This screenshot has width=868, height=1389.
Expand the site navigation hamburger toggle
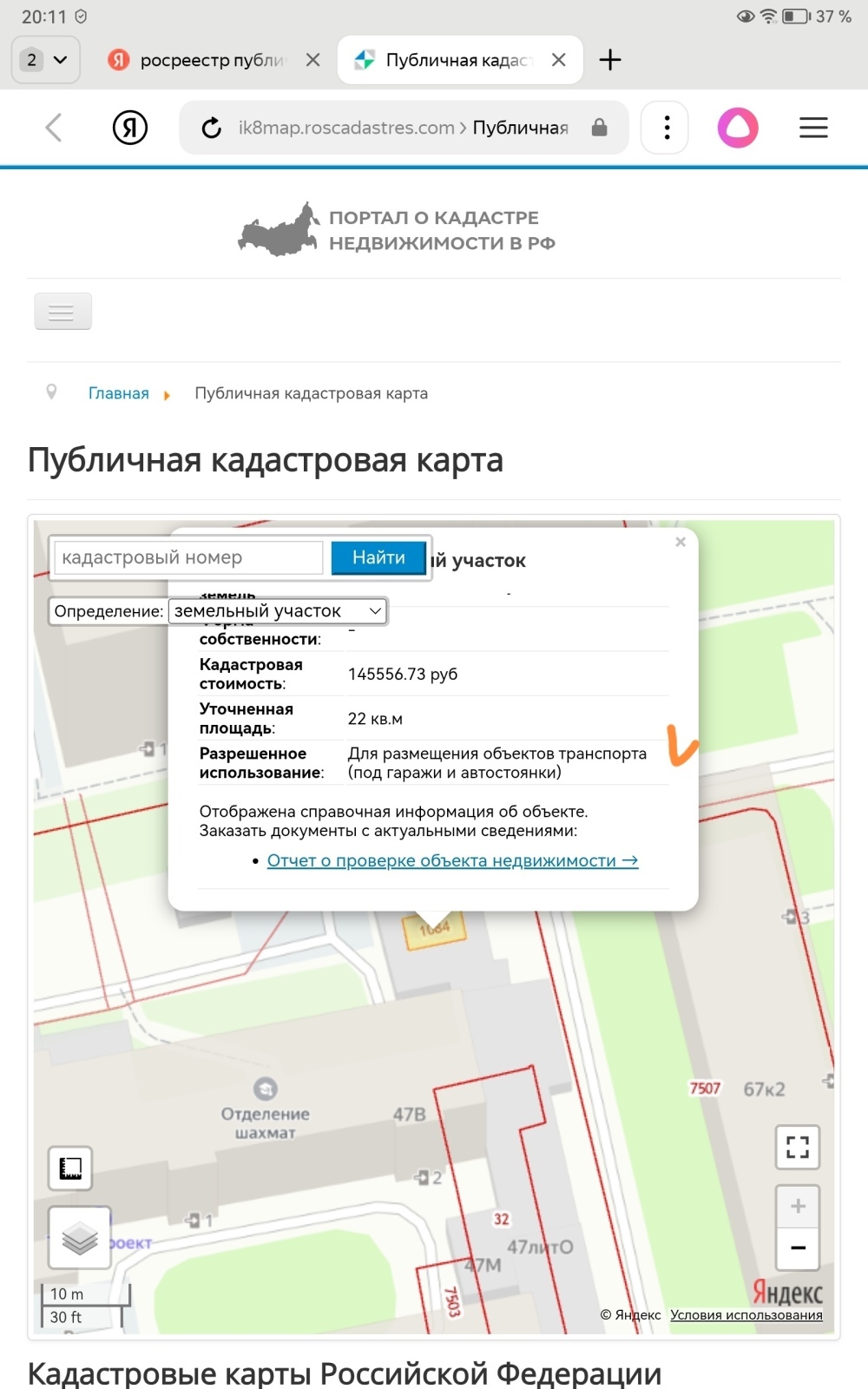pyautogui.click(x=62, y=312)
